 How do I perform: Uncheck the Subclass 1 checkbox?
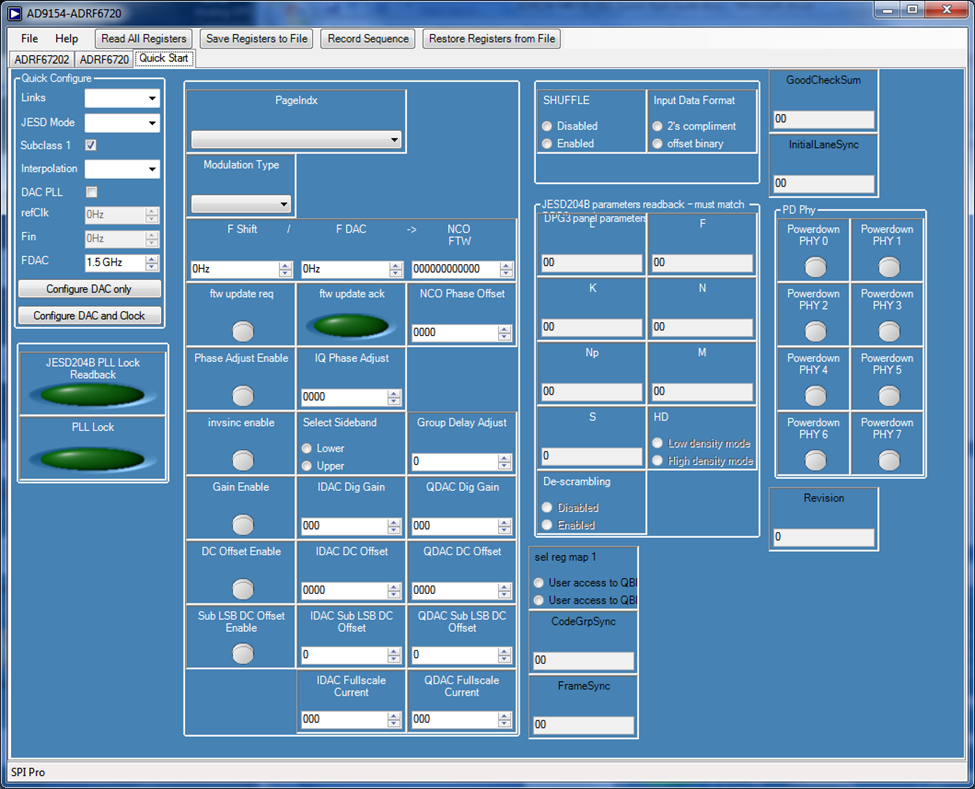91,146
